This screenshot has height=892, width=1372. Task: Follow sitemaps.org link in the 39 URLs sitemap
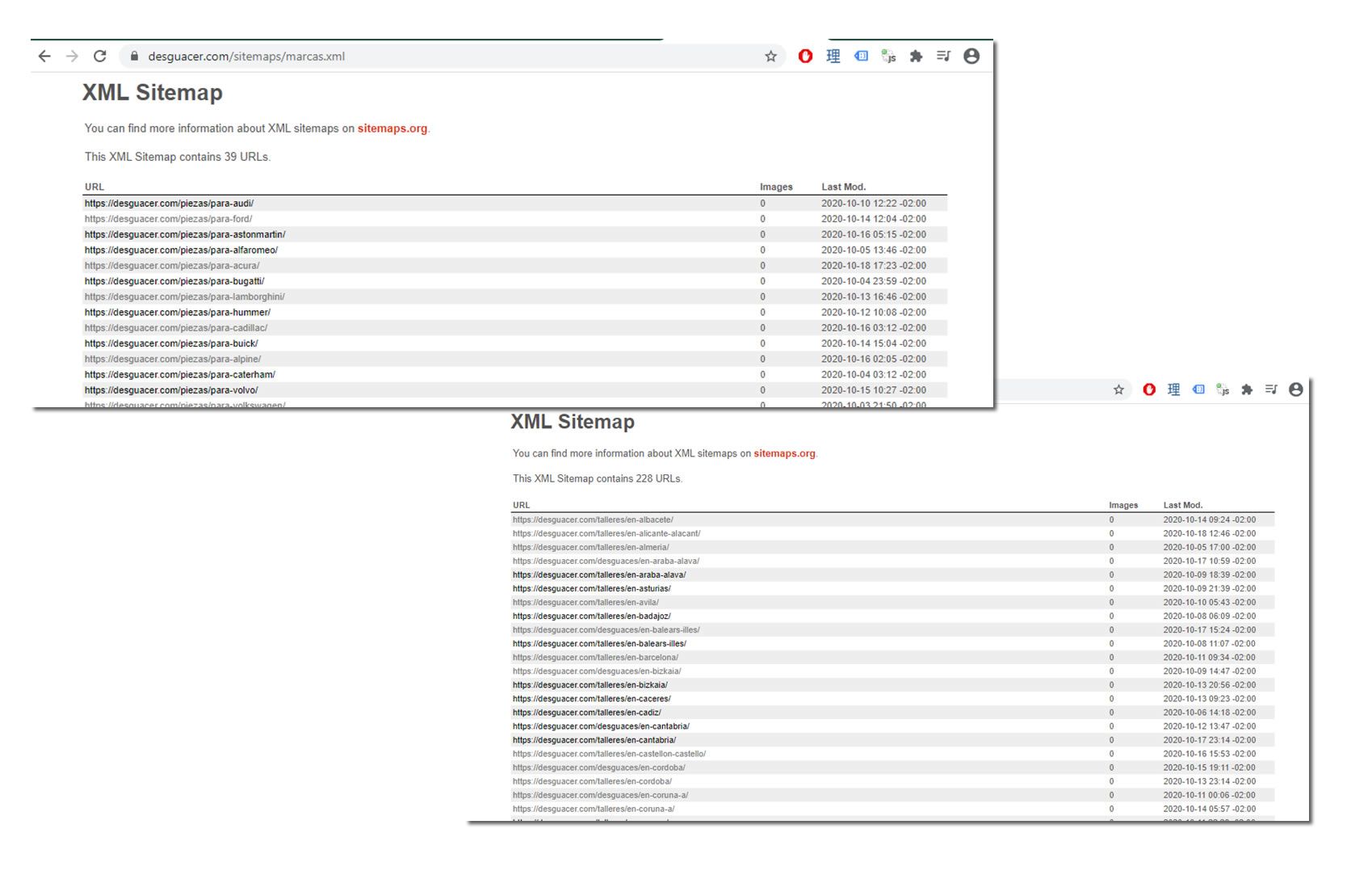(x=392, y=128)
